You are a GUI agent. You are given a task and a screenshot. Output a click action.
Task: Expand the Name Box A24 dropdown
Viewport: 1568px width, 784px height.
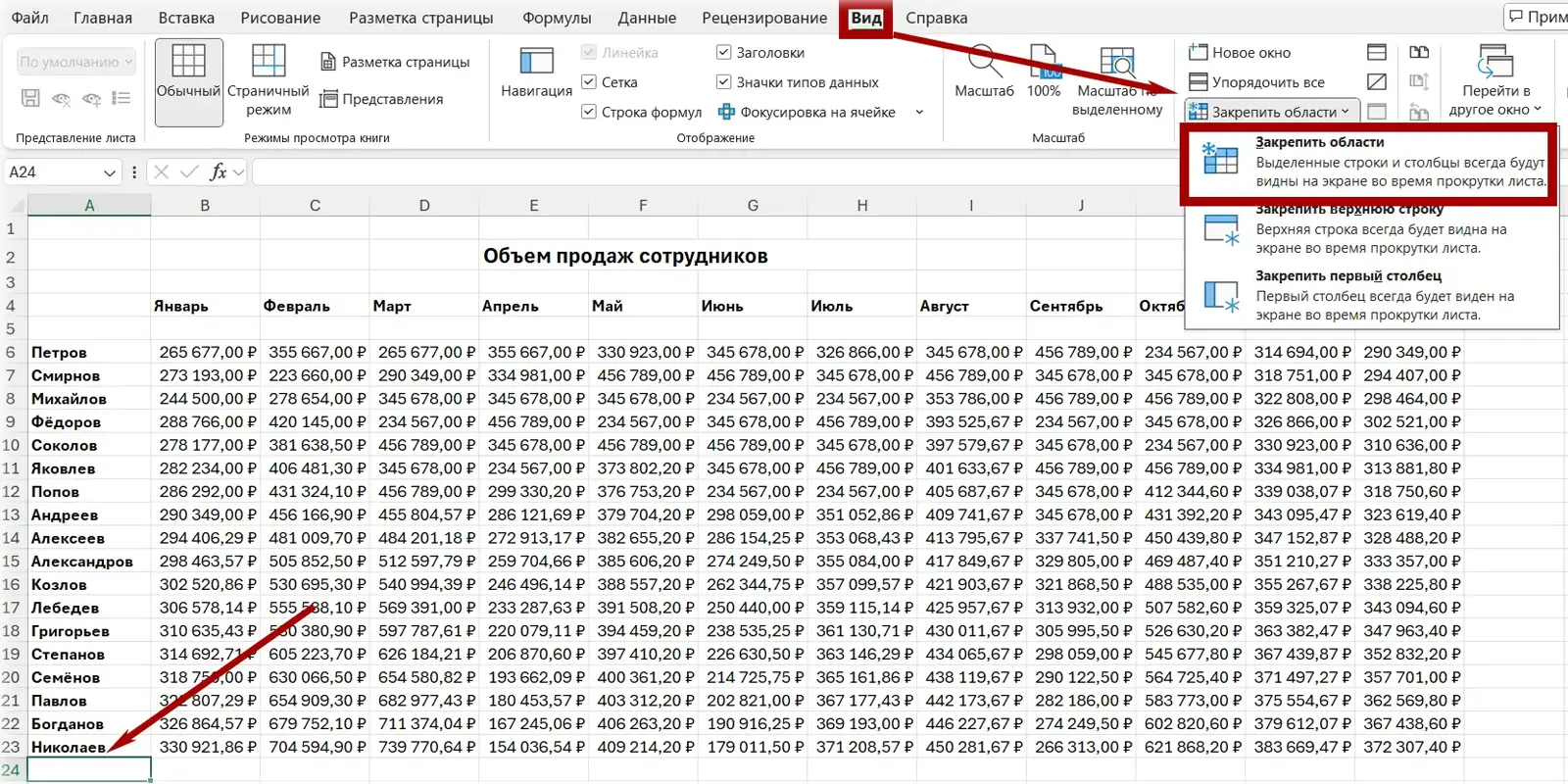pyautogui.click(x=109, y=172)
